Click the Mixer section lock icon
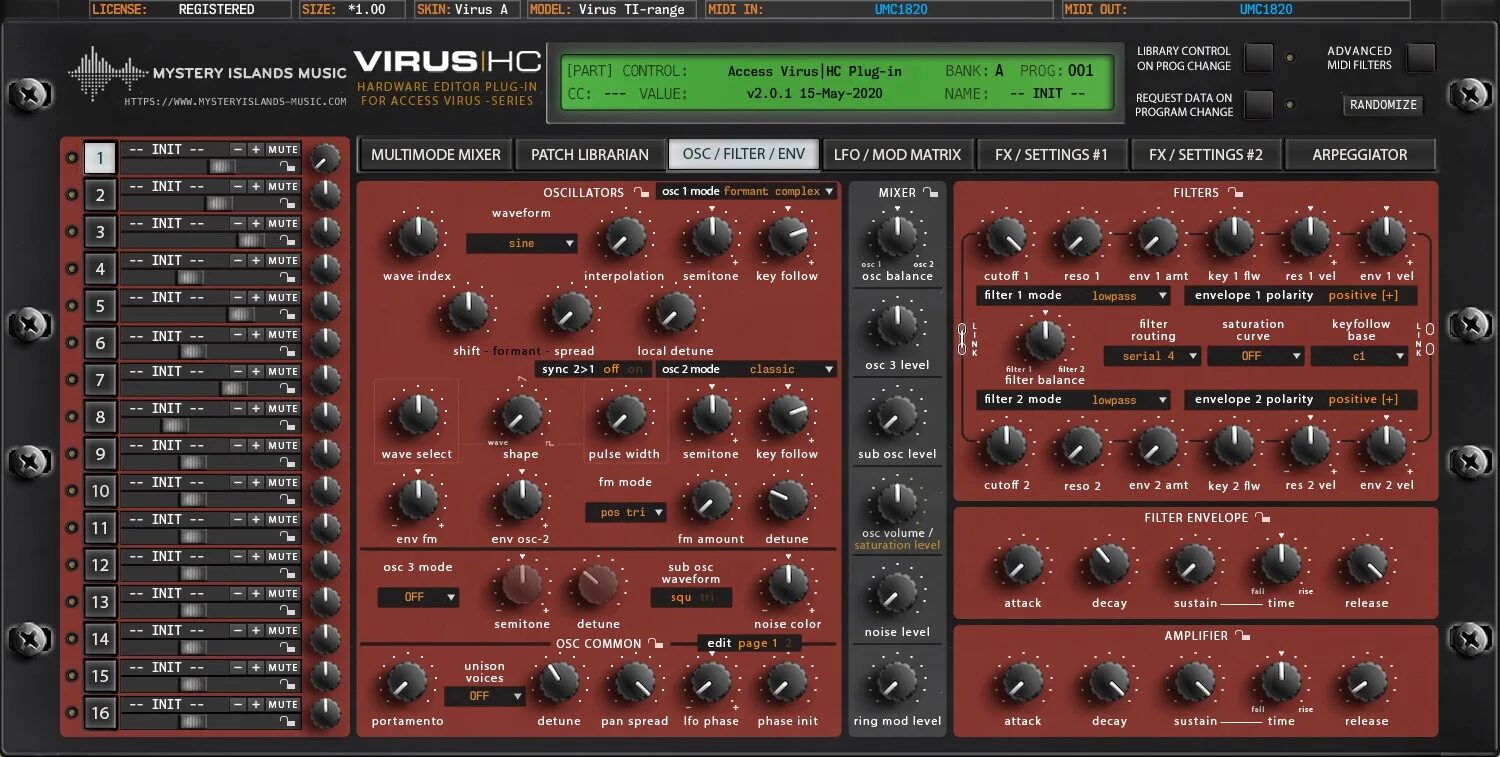 [931, 192]
